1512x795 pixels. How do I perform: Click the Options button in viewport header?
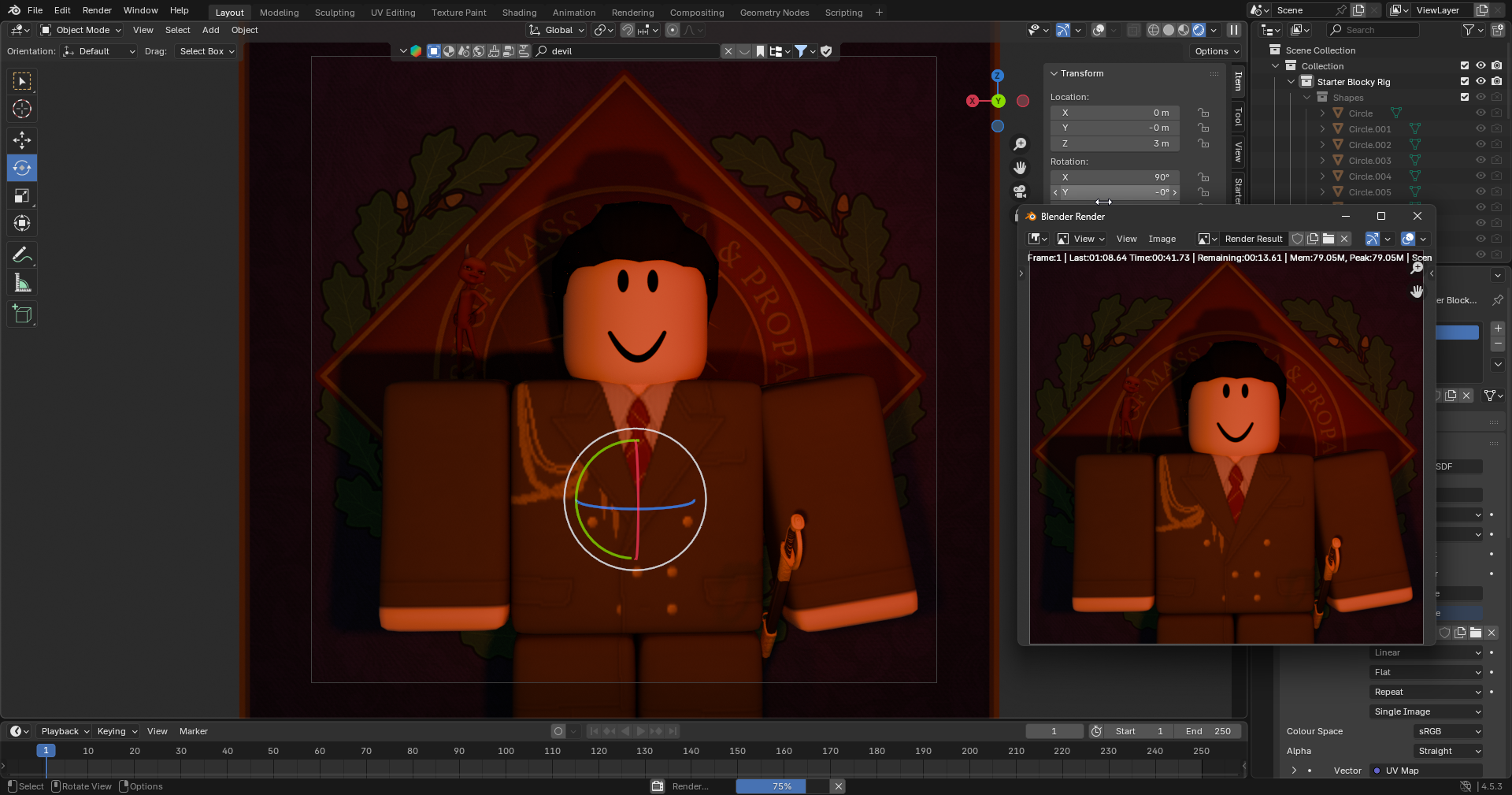click(x=1217, y=51)
